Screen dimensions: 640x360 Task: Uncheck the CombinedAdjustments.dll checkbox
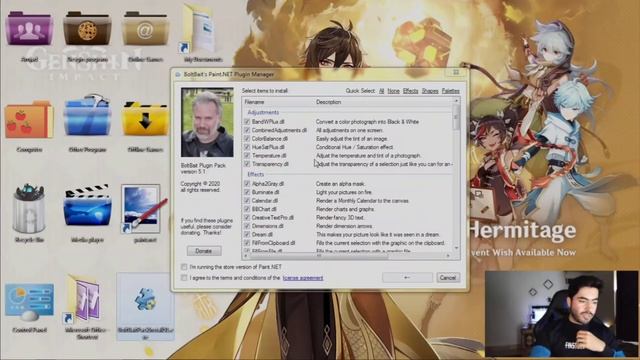coord(247,130)
